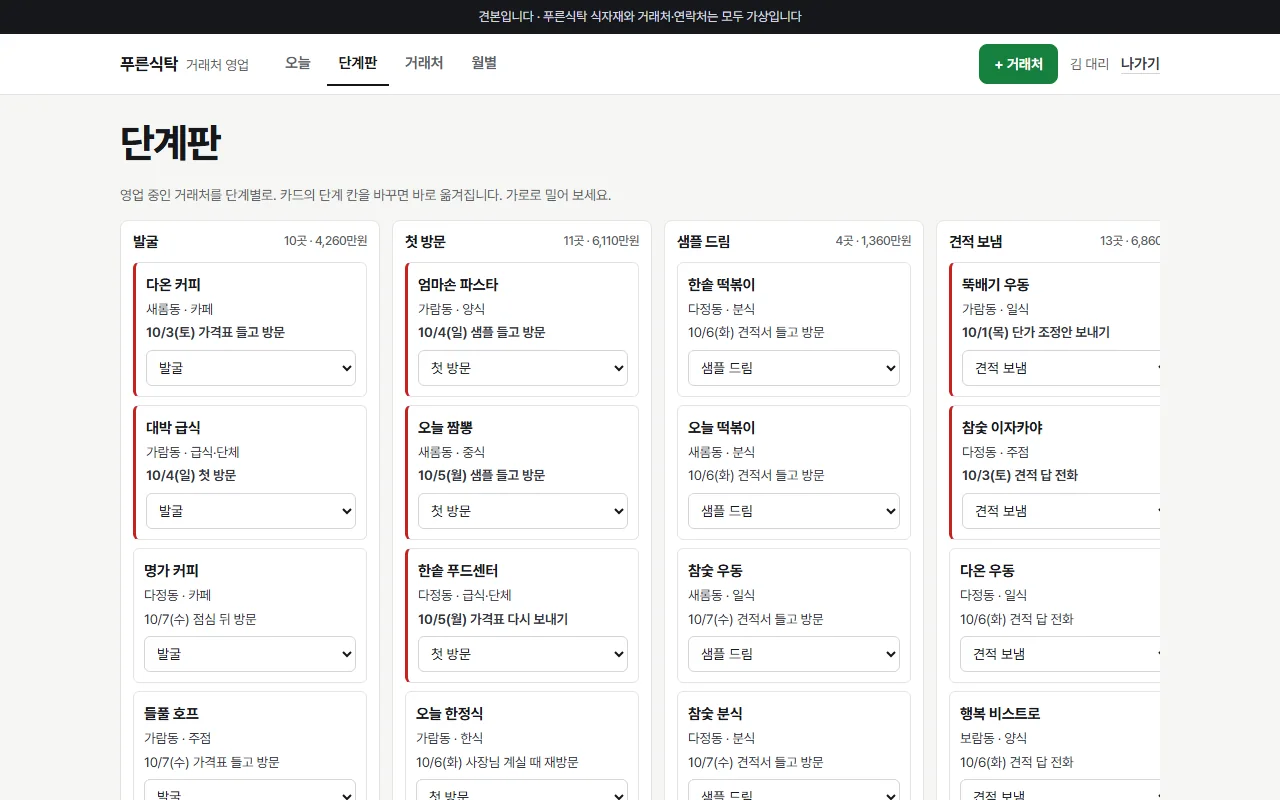Click the 한솥 떡볶이 card title
The width and height of the screenshot is (1280, 800).
click(x=722, y=285)
